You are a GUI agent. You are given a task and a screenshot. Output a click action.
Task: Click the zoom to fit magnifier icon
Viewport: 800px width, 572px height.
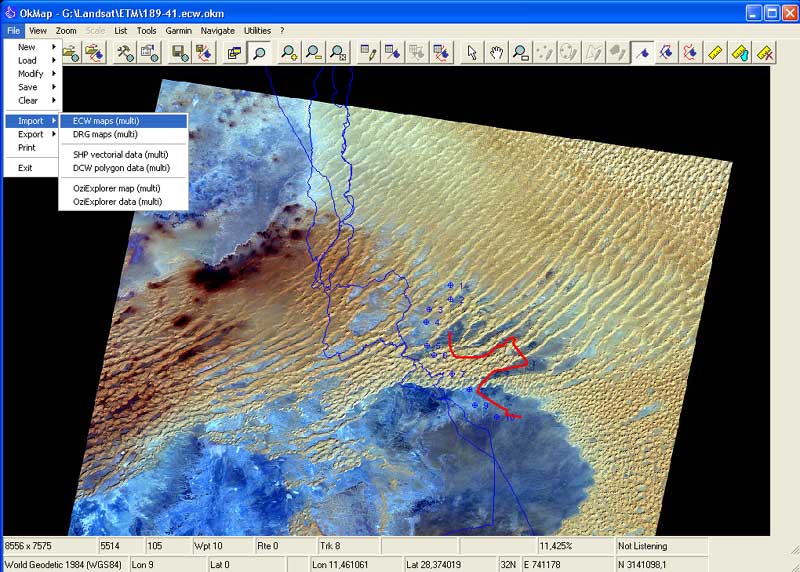tap(338, 53)
